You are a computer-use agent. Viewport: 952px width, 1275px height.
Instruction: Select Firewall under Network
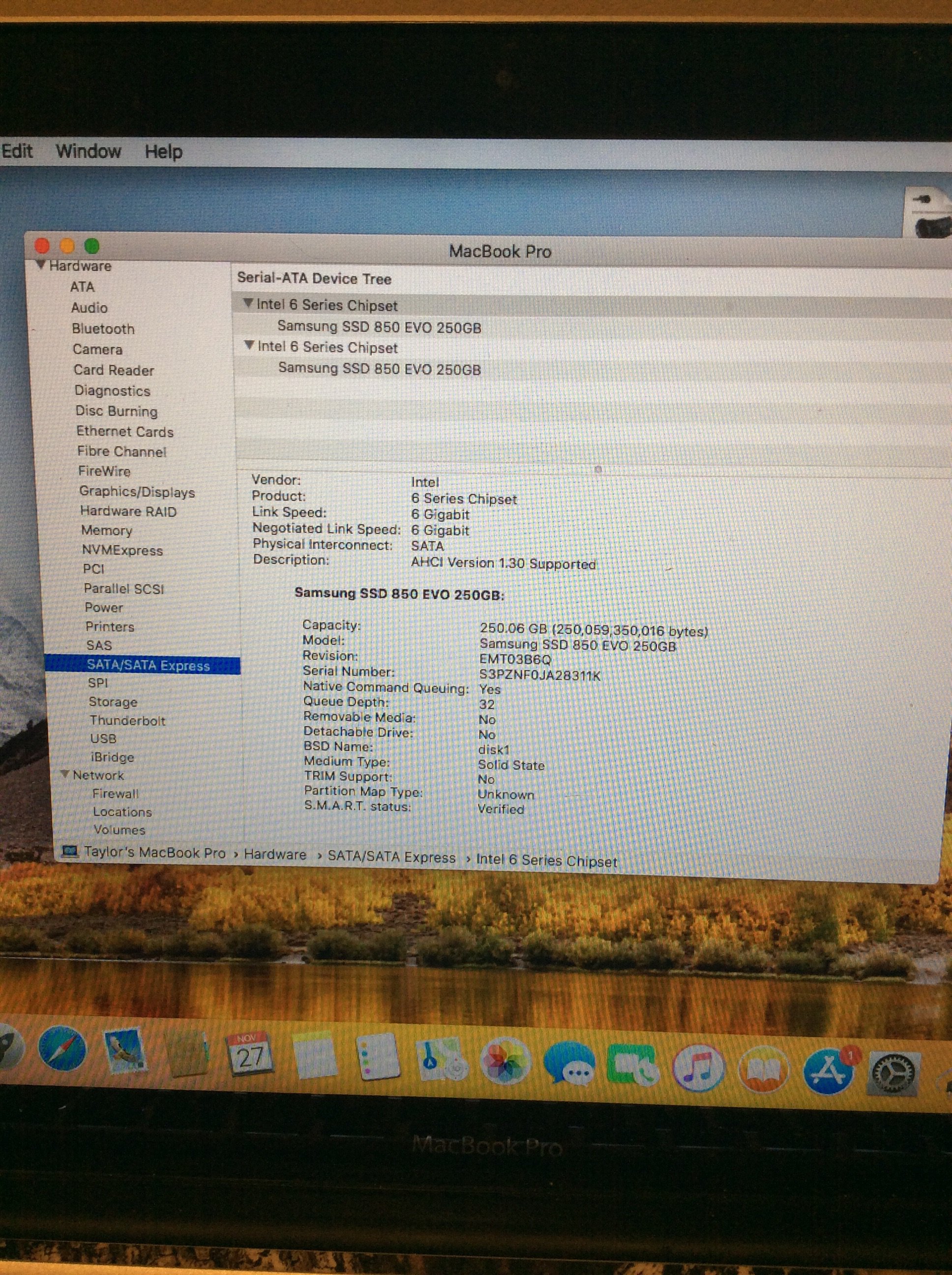(115, 794)
